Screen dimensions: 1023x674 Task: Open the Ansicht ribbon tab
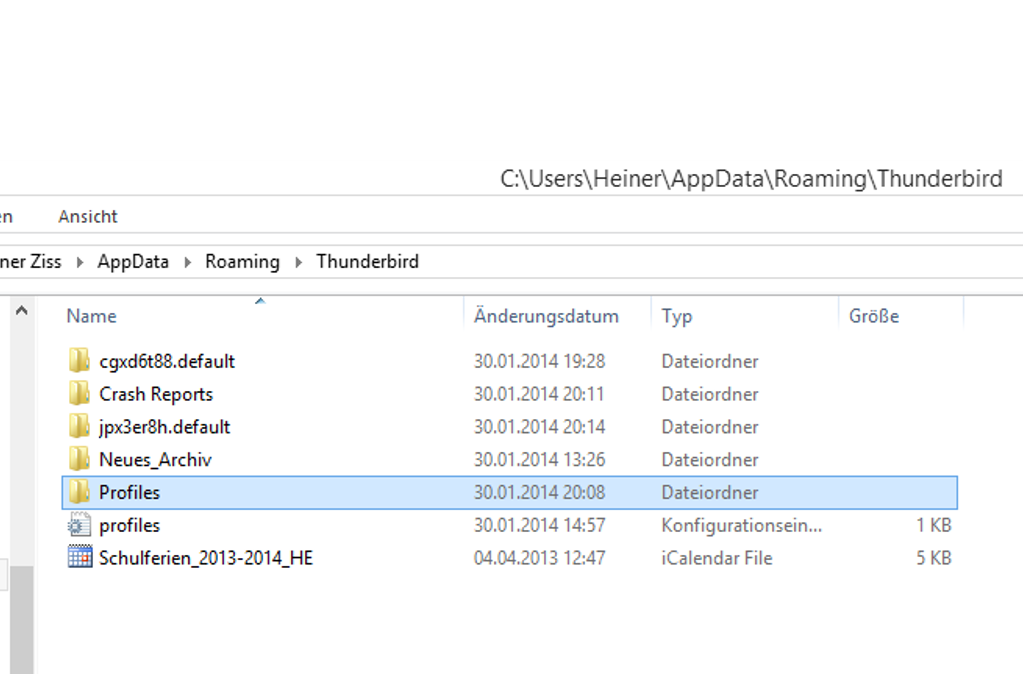(88, 217)
